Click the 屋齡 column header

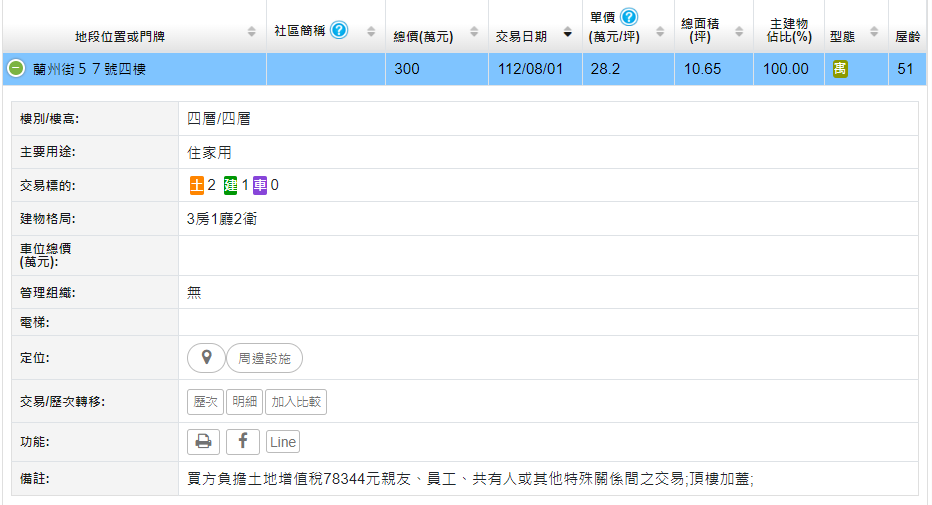(908, 37)
